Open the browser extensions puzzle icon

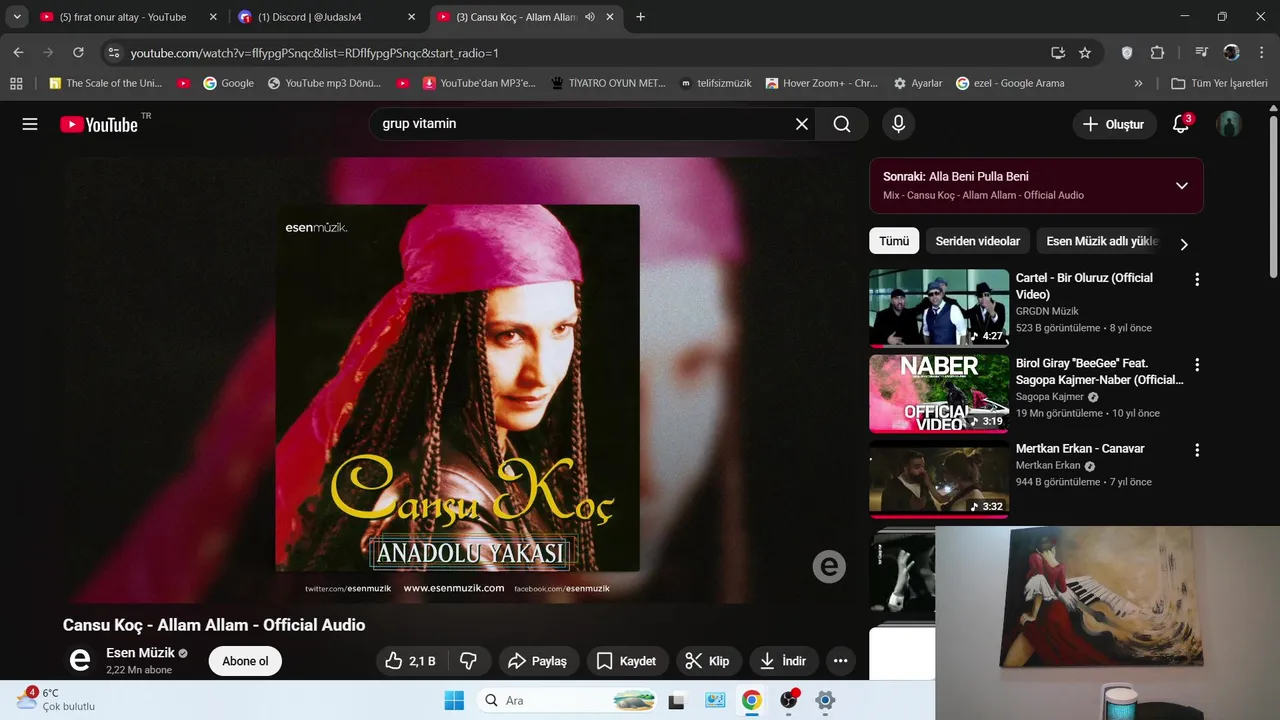(1157, 53)
